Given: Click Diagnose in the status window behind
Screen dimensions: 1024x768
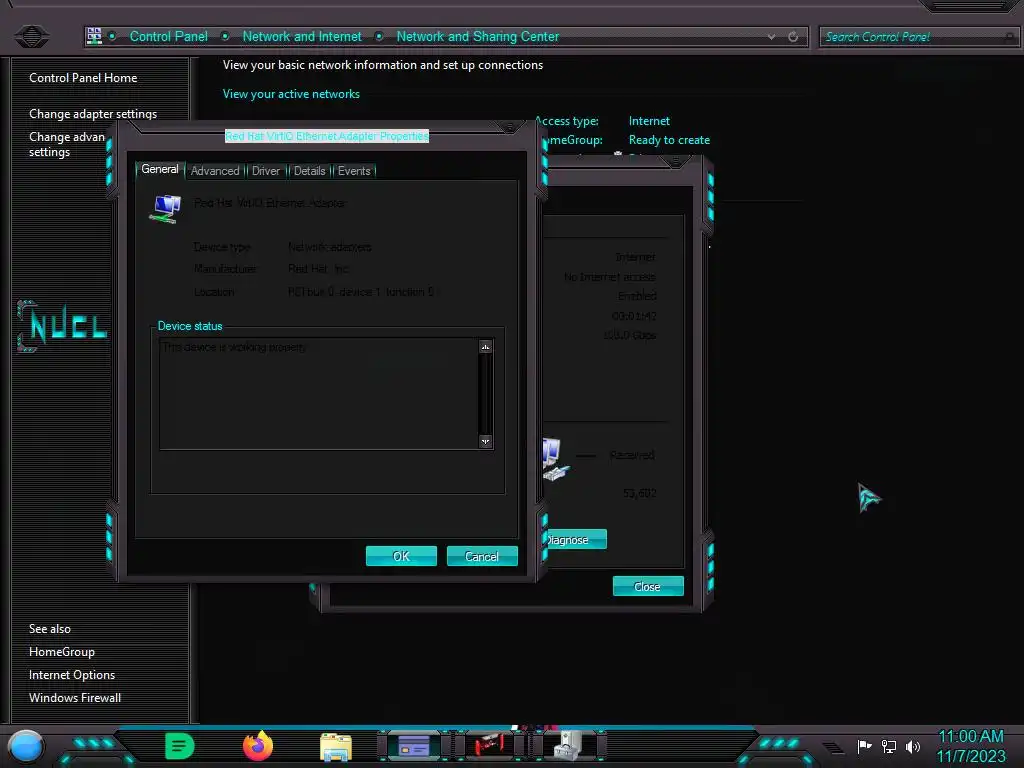Looking at the screenshot, I should [x=575, y=539].
